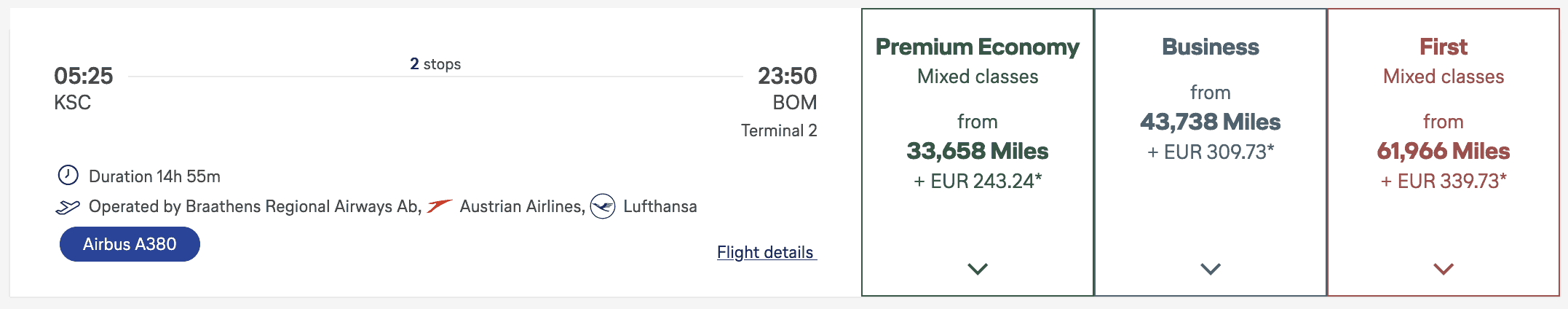Select the Premium Economy fare heading
This screenshot has width=1568, height=309.
coord(978,47)
